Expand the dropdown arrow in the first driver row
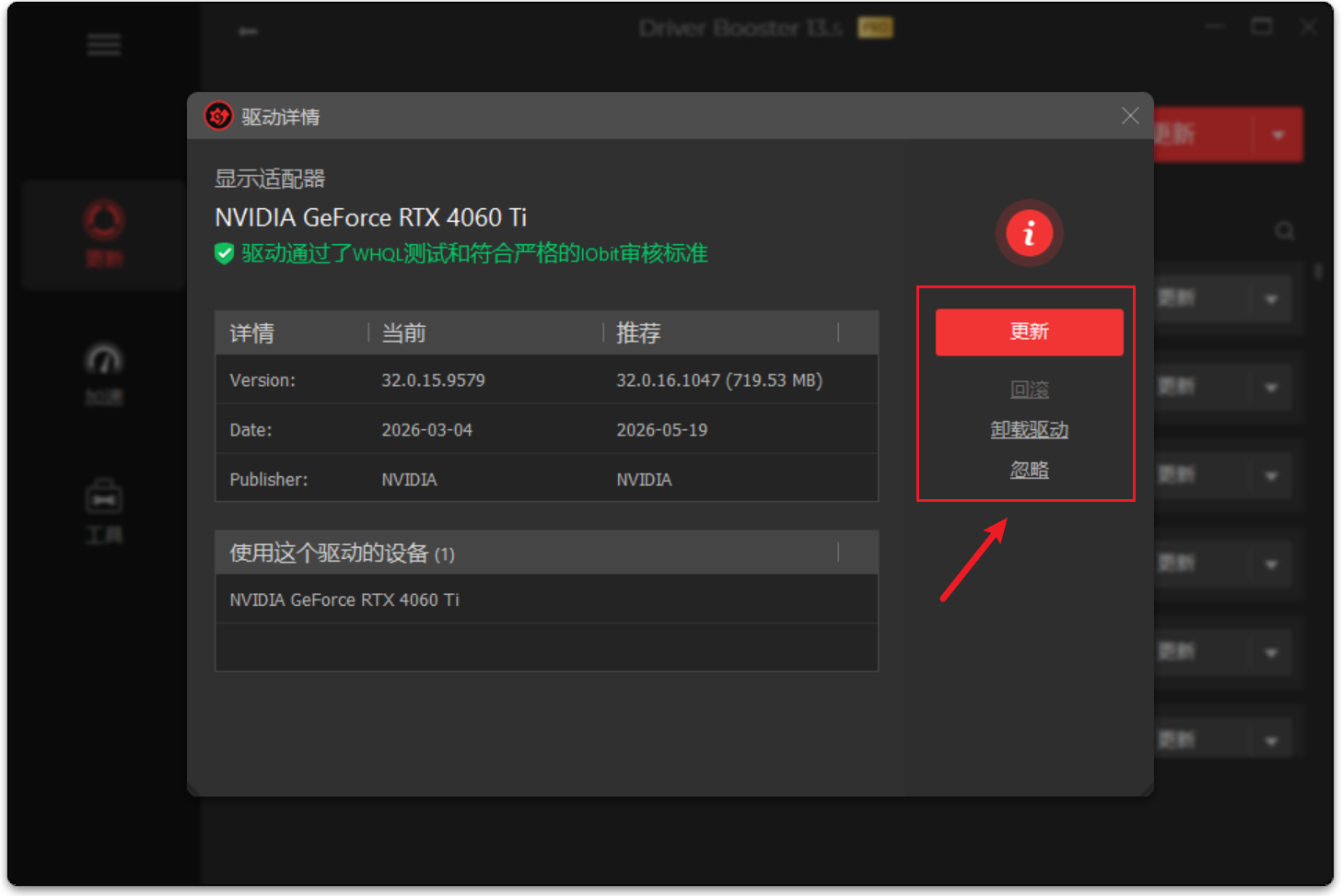The width and height of the screenshot is (1341, 896). point(1271,299)
